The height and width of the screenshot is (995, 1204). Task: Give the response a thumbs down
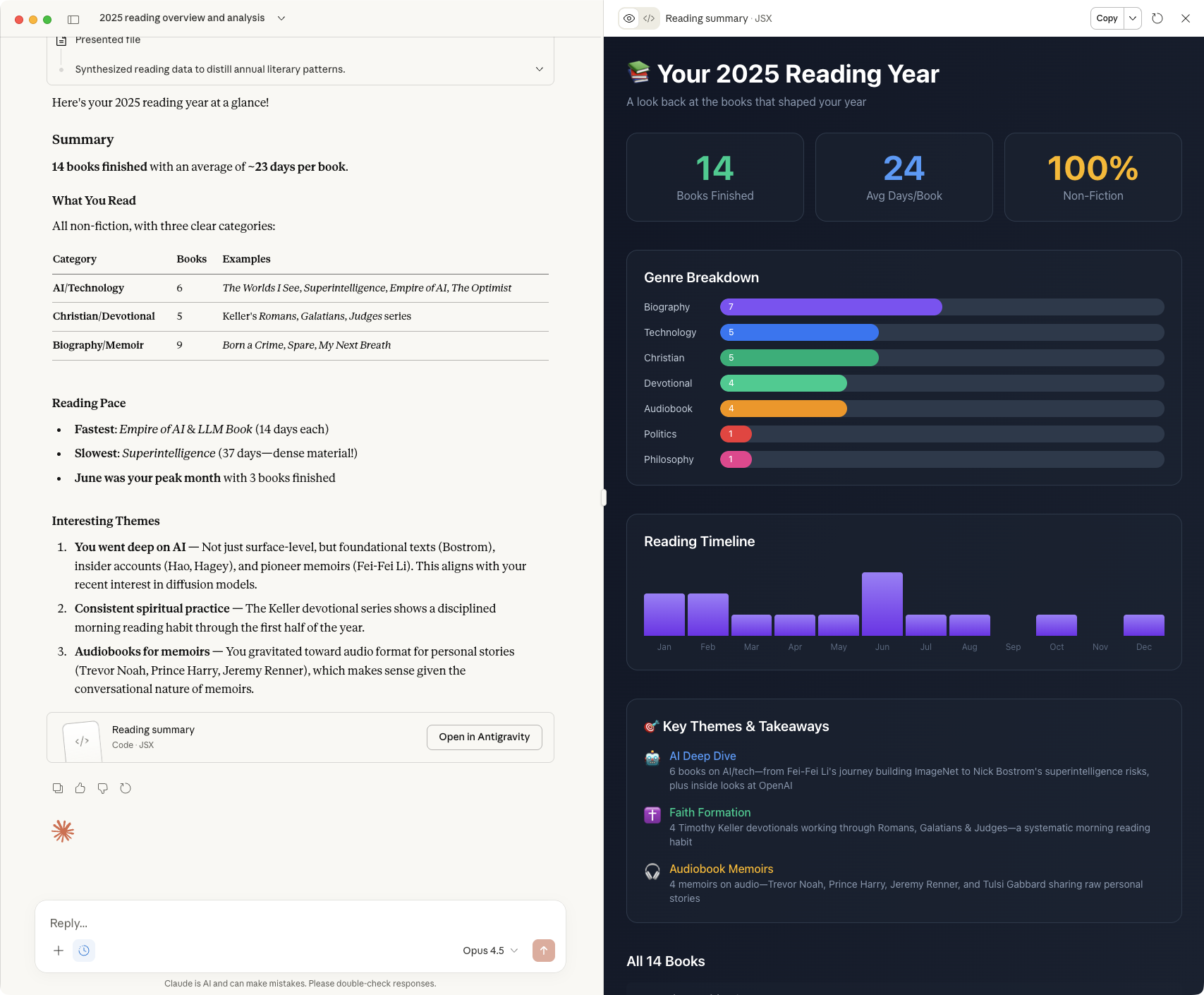click(103, 788)
